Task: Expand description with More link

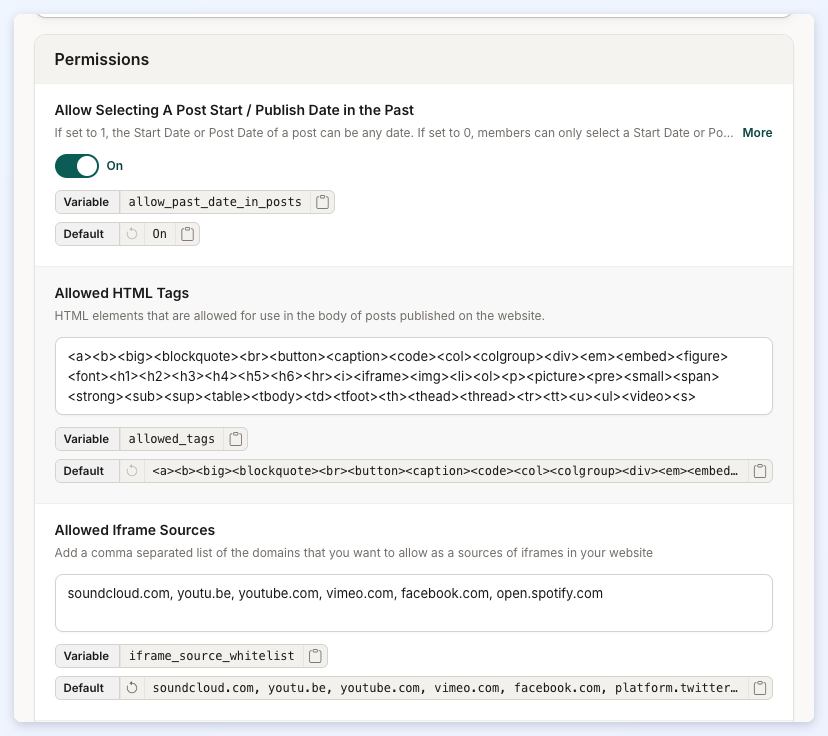Action: click(x=757, y=133)
